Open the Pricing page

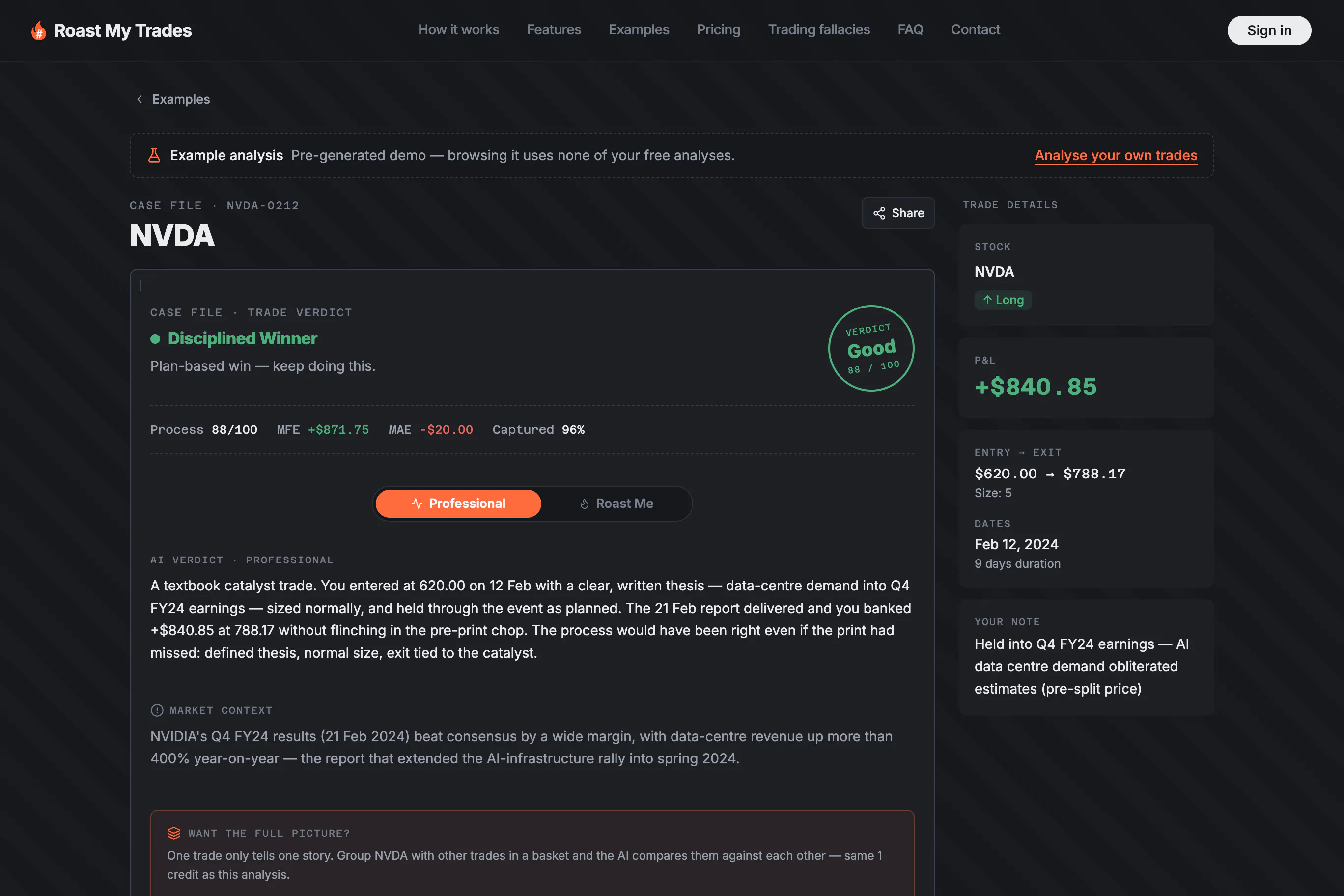tap(718, 29)
